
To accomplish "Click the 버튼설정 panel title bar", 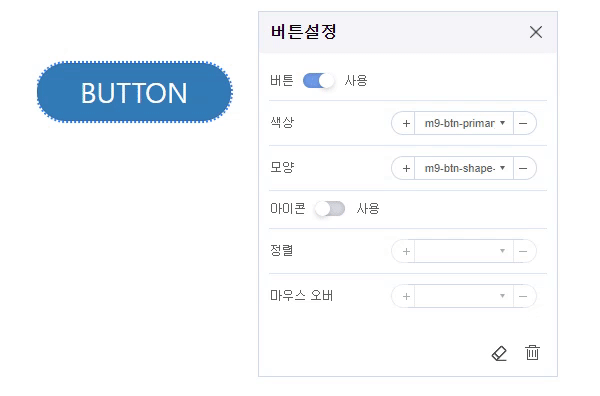I will point(408,32).
